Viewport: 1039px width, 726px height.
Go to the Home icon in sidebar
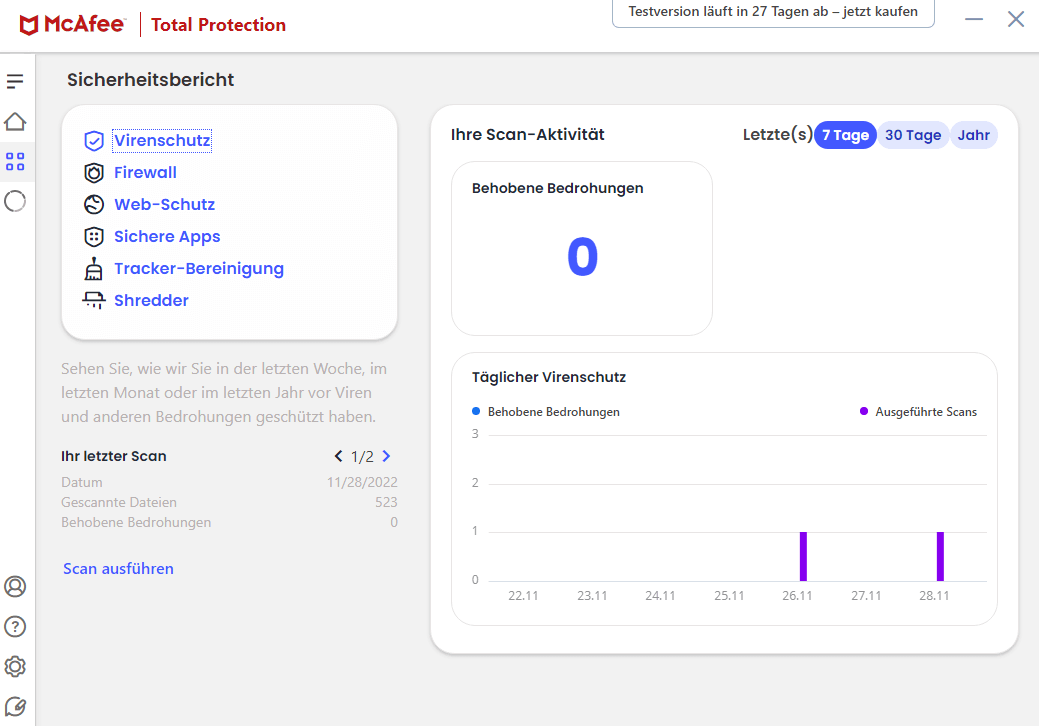(15, 122)
